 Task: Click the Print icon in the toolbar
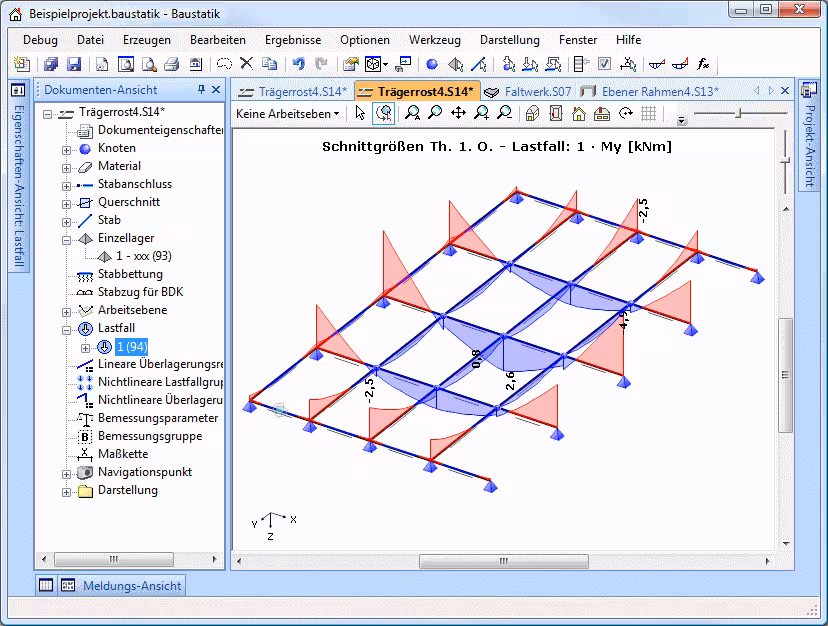click(171, 64)
